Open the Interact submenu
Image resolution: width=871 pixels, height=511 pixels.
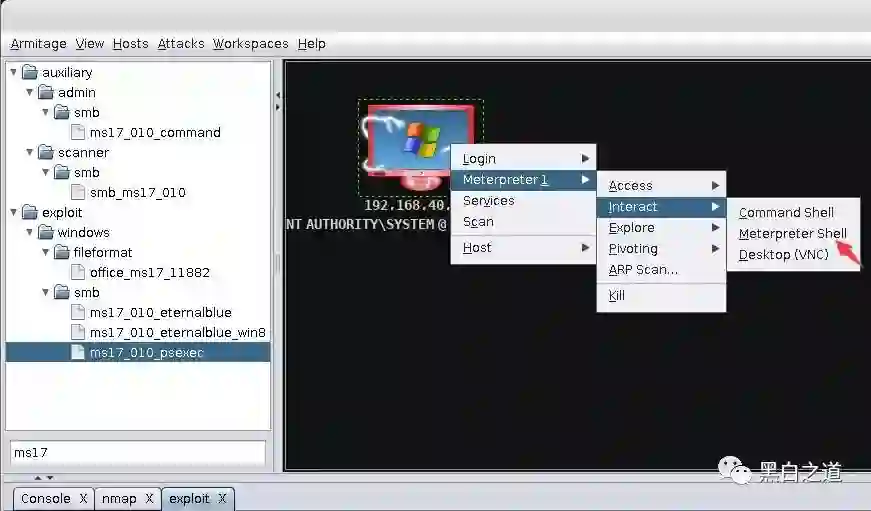(x=661, y=207)
